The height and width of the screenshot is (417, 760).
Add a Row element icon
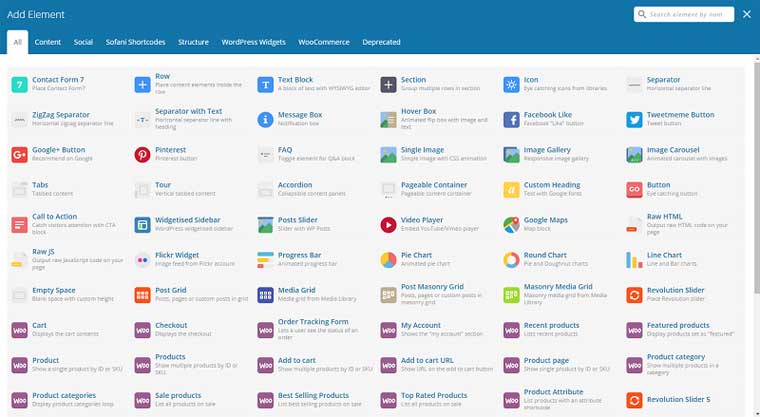(142, 84)
